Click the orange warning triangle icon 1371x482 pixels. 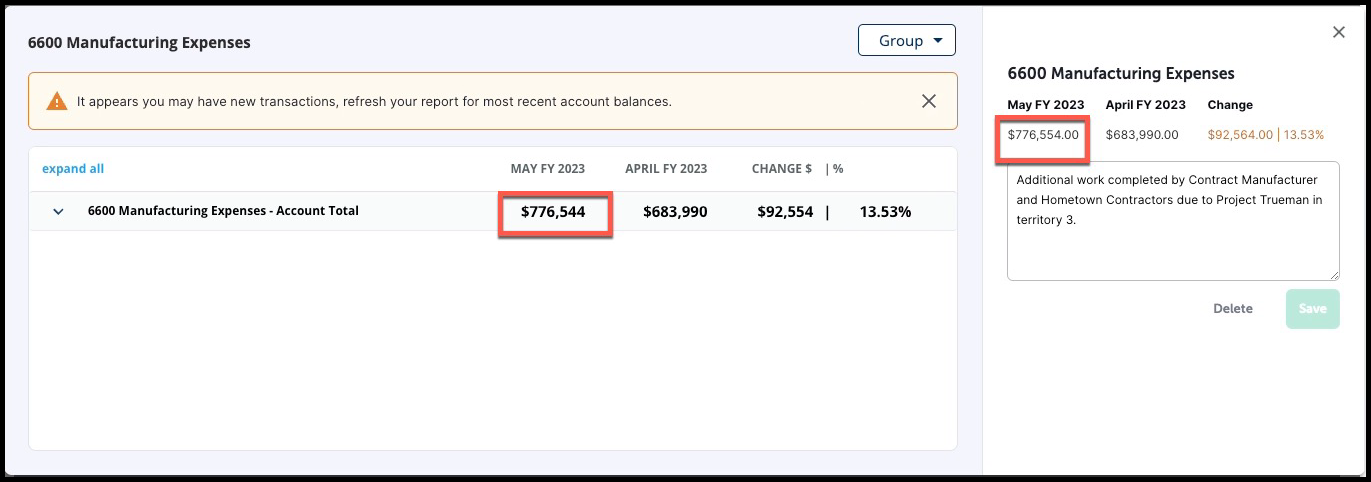[57, 101]
